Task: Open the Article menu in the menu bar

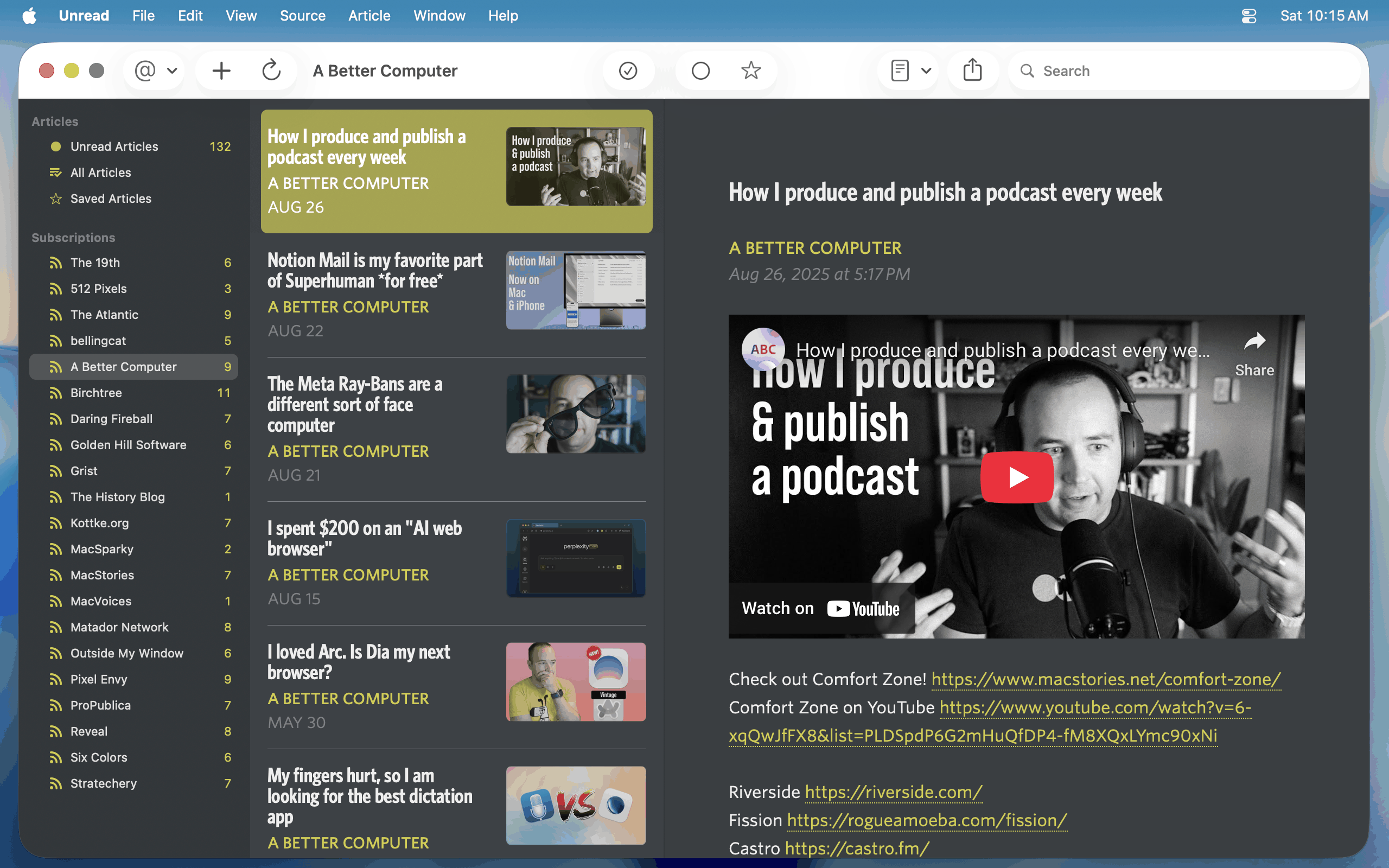Action: tap(369, 16)
